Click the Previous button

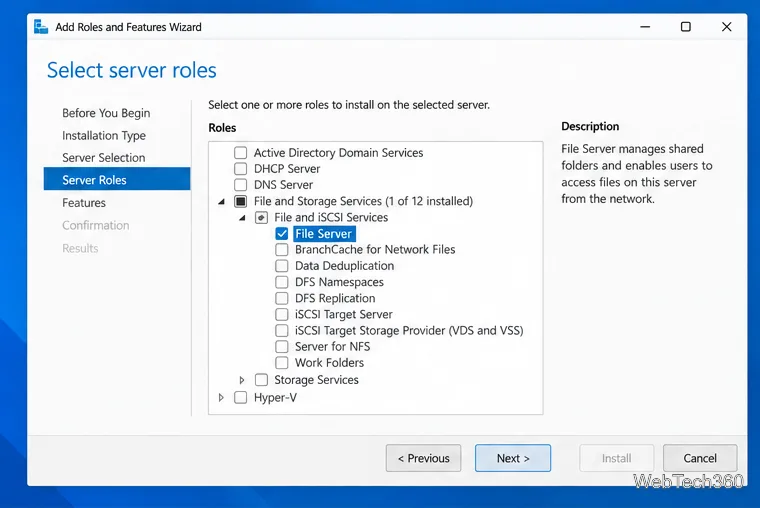pos(423,458)
